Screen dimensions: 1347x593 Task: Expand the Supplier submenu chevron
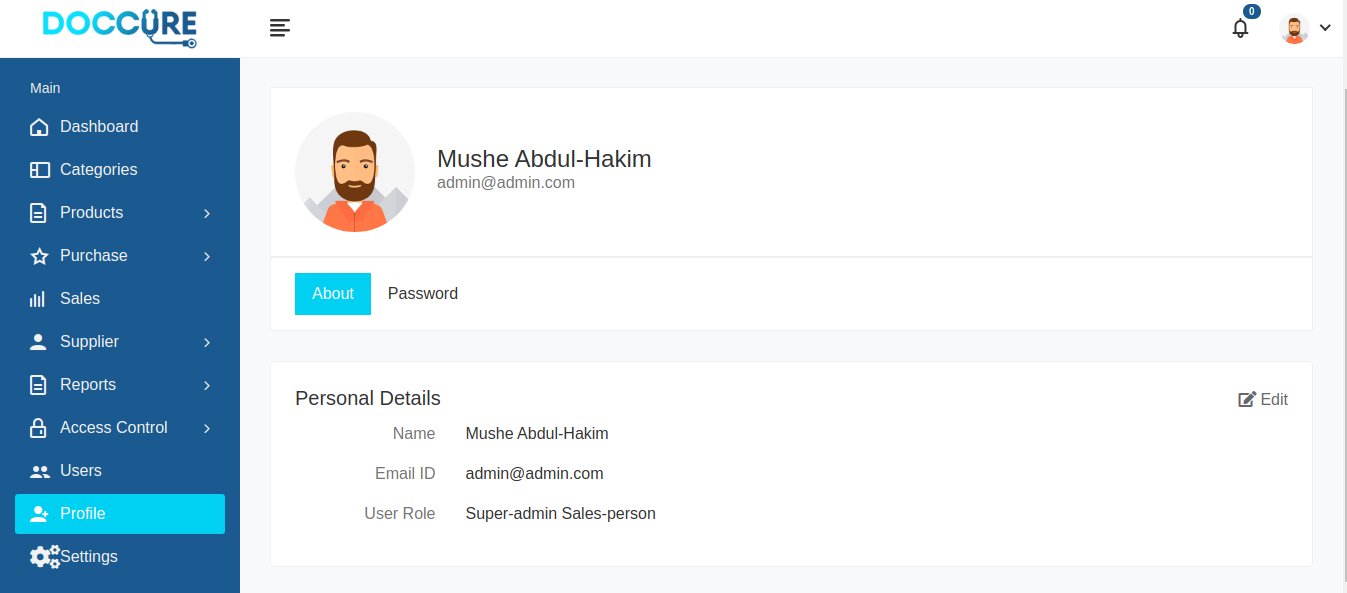(207, 342)
